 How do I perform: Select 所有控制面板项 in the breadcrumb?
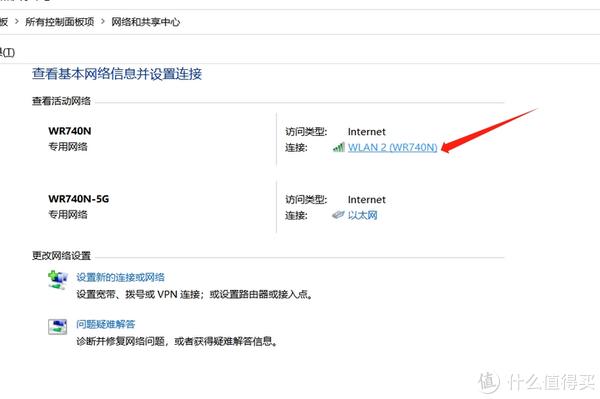(60, 22)
